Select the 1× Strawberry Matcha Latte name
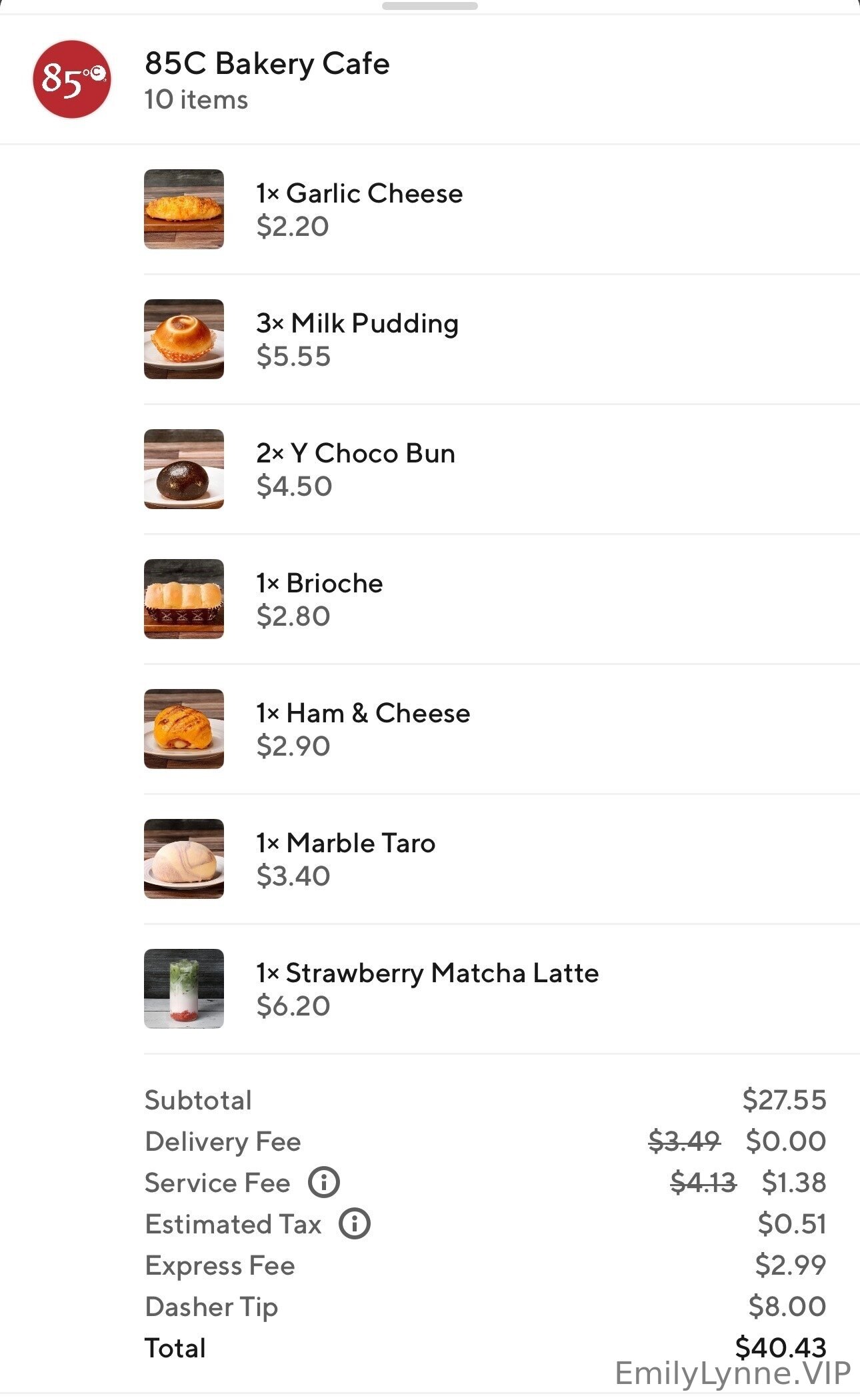This screenshot has width=860, height=1400. 427,973
